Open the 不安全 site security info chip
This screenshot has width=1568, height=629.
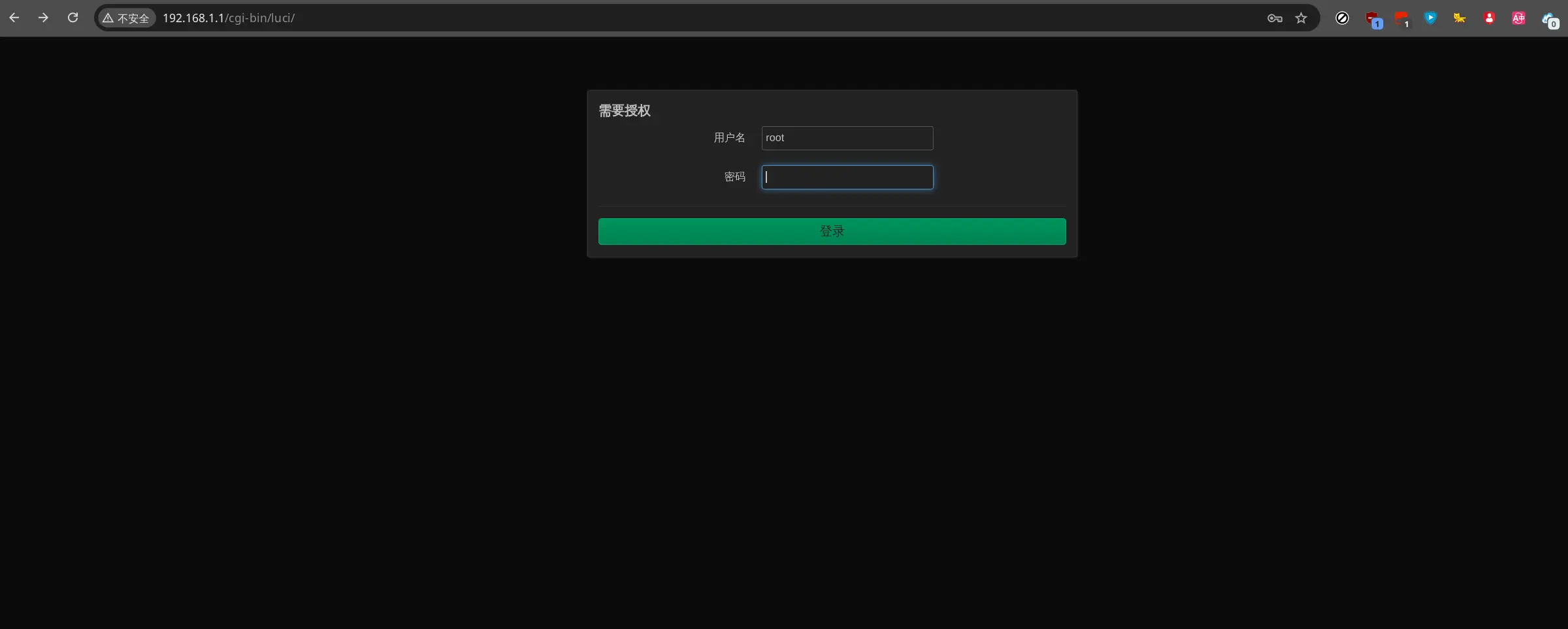click(x=126, y=18)
